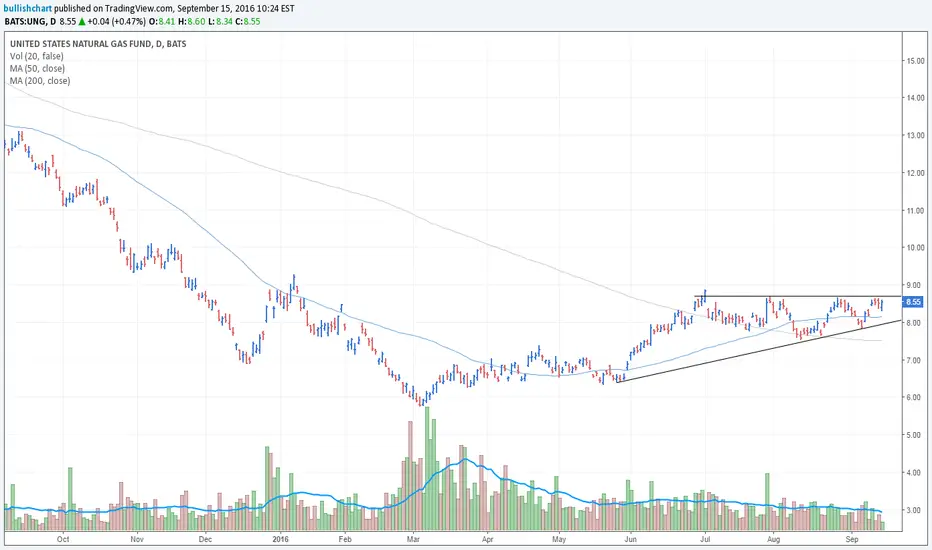Click the Jul label on time axis
The height and width of the screenshot is (550, 932).
coord(705,539)
